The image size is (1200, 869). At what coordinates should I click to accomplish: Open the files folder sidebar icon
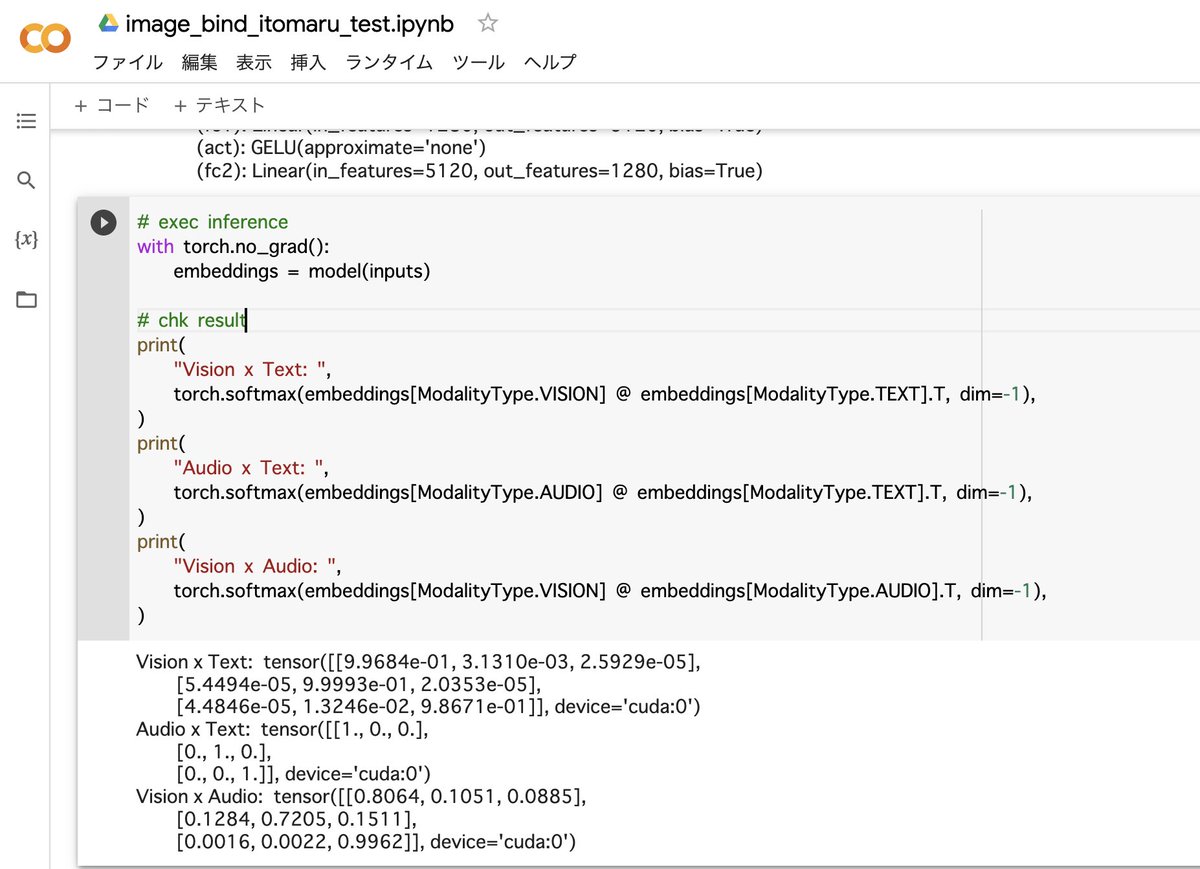pos(26,299)
